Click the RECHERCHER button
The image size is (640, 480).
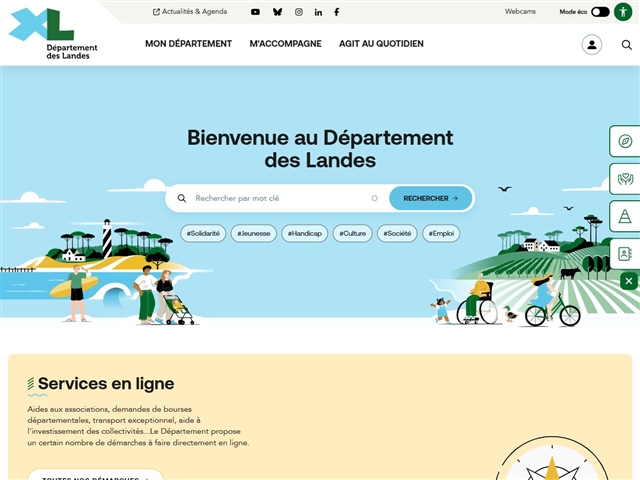431,198
